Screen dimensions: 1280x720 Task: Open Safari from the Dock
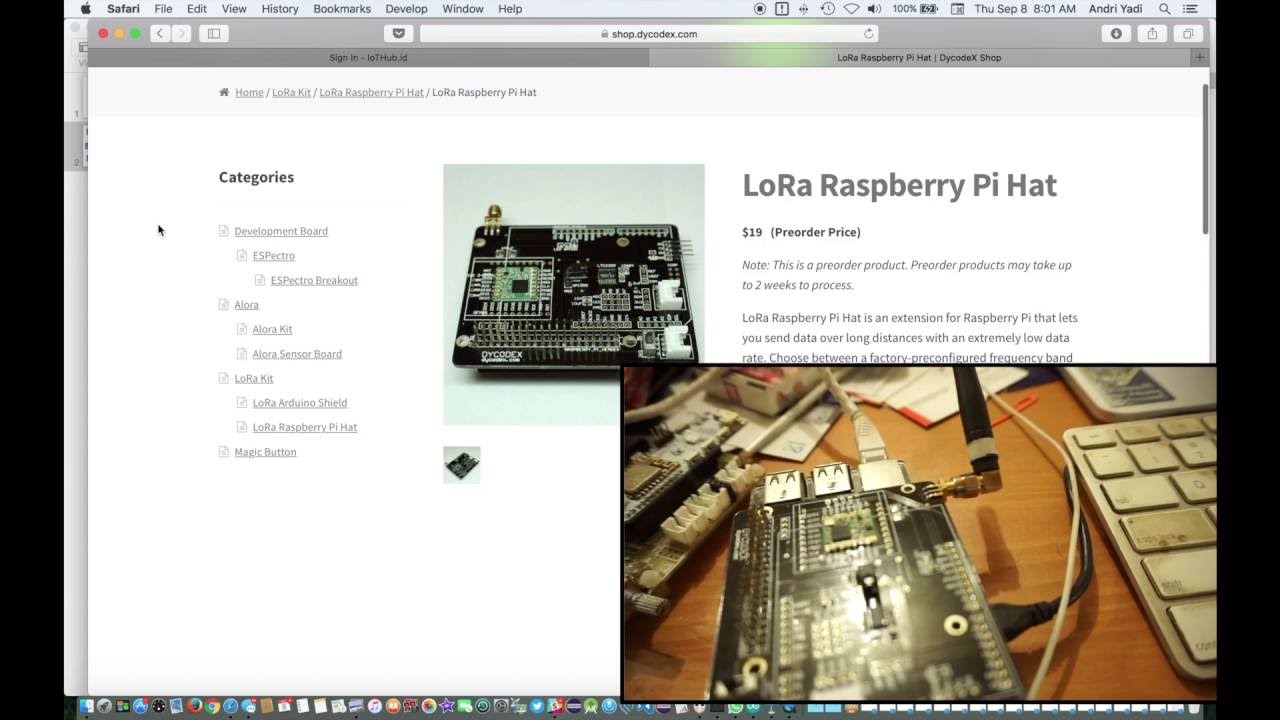coord(230,706)
